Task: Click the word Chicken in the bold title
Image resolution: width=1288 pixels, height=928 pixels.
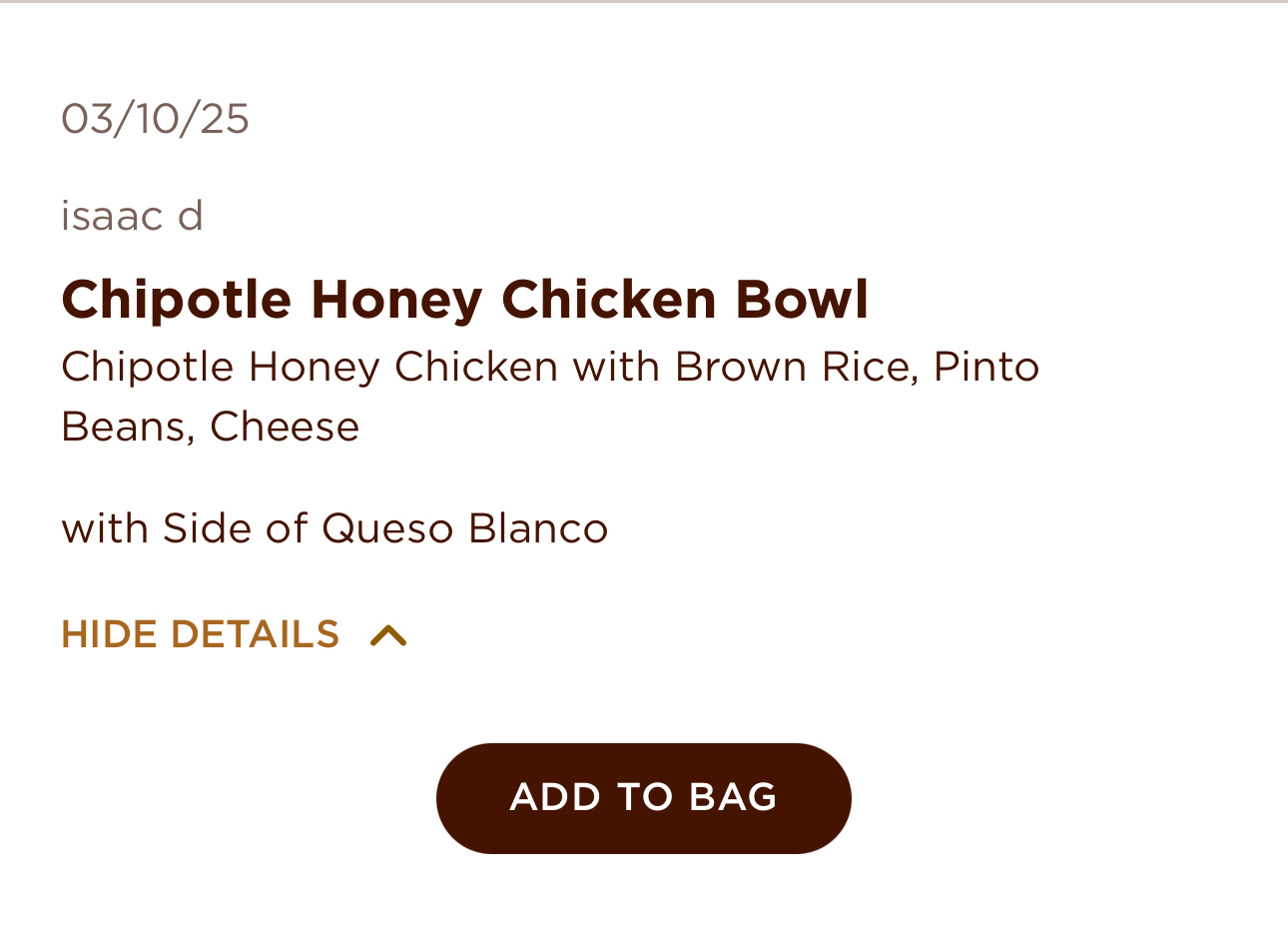Action: (609, 299)
